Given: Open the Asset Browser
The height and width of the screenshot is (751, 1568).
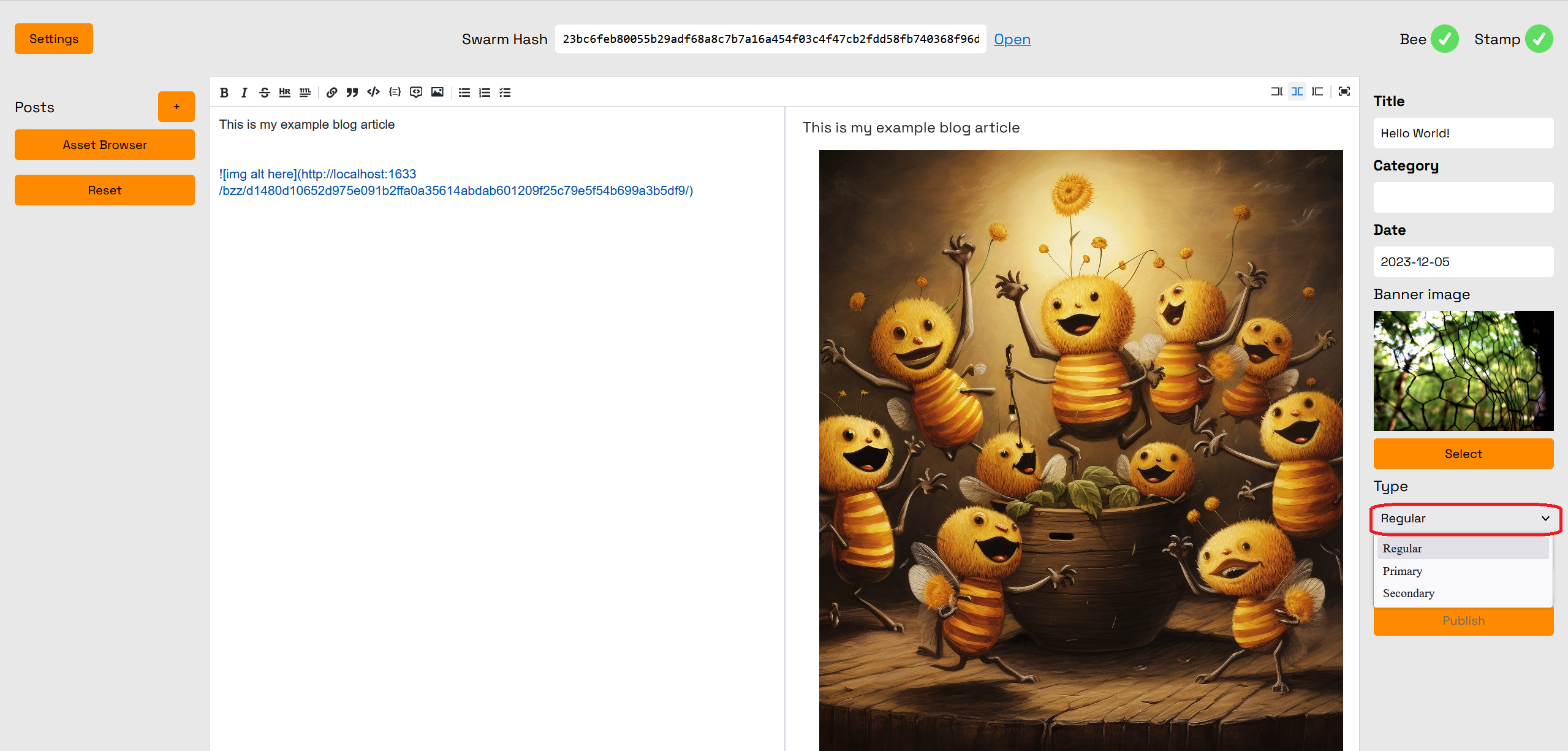Looking at the screenshot, I should coord(105,145).
